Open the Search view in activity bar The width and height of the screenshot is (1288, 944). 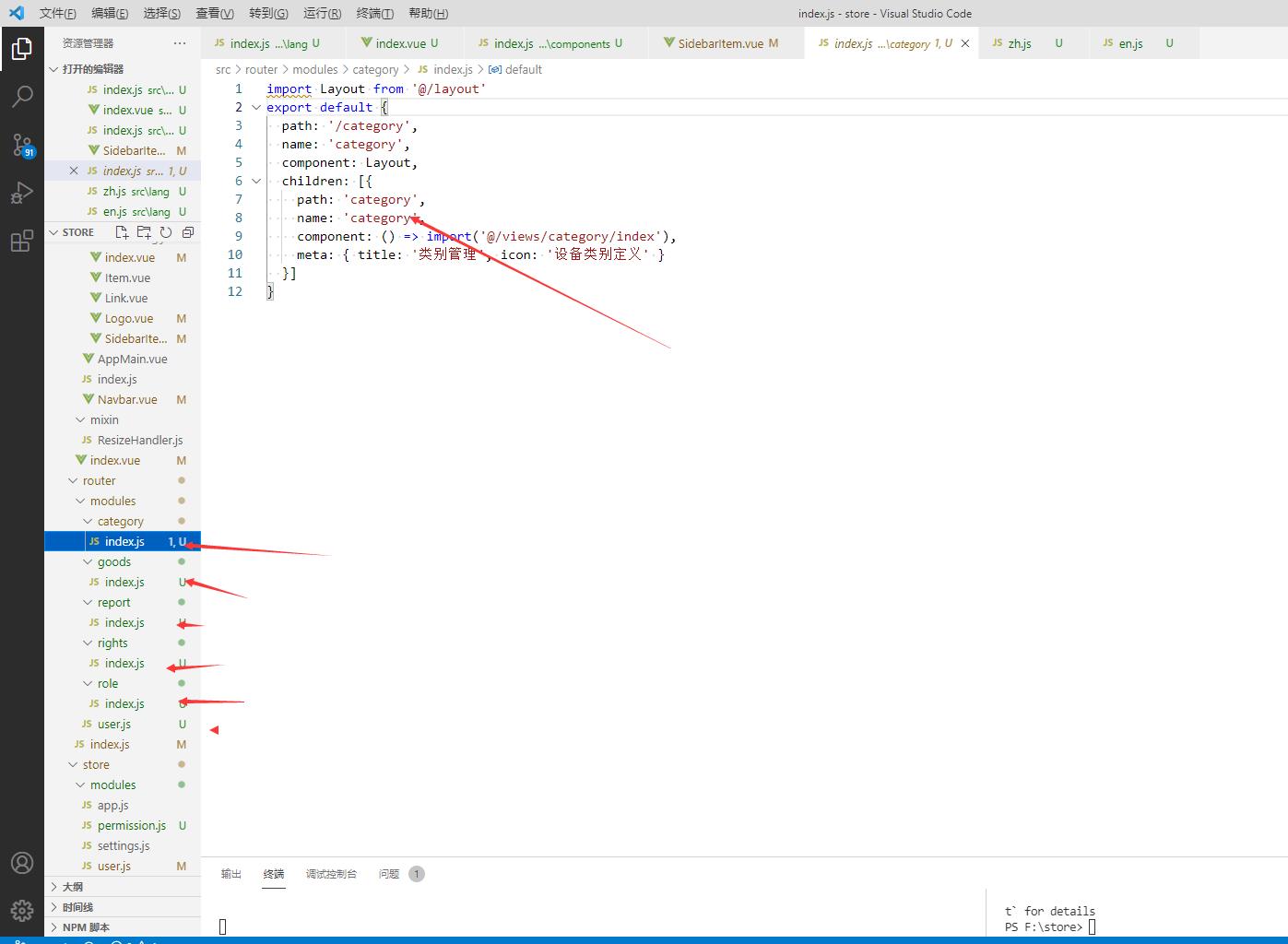(22, 96)
